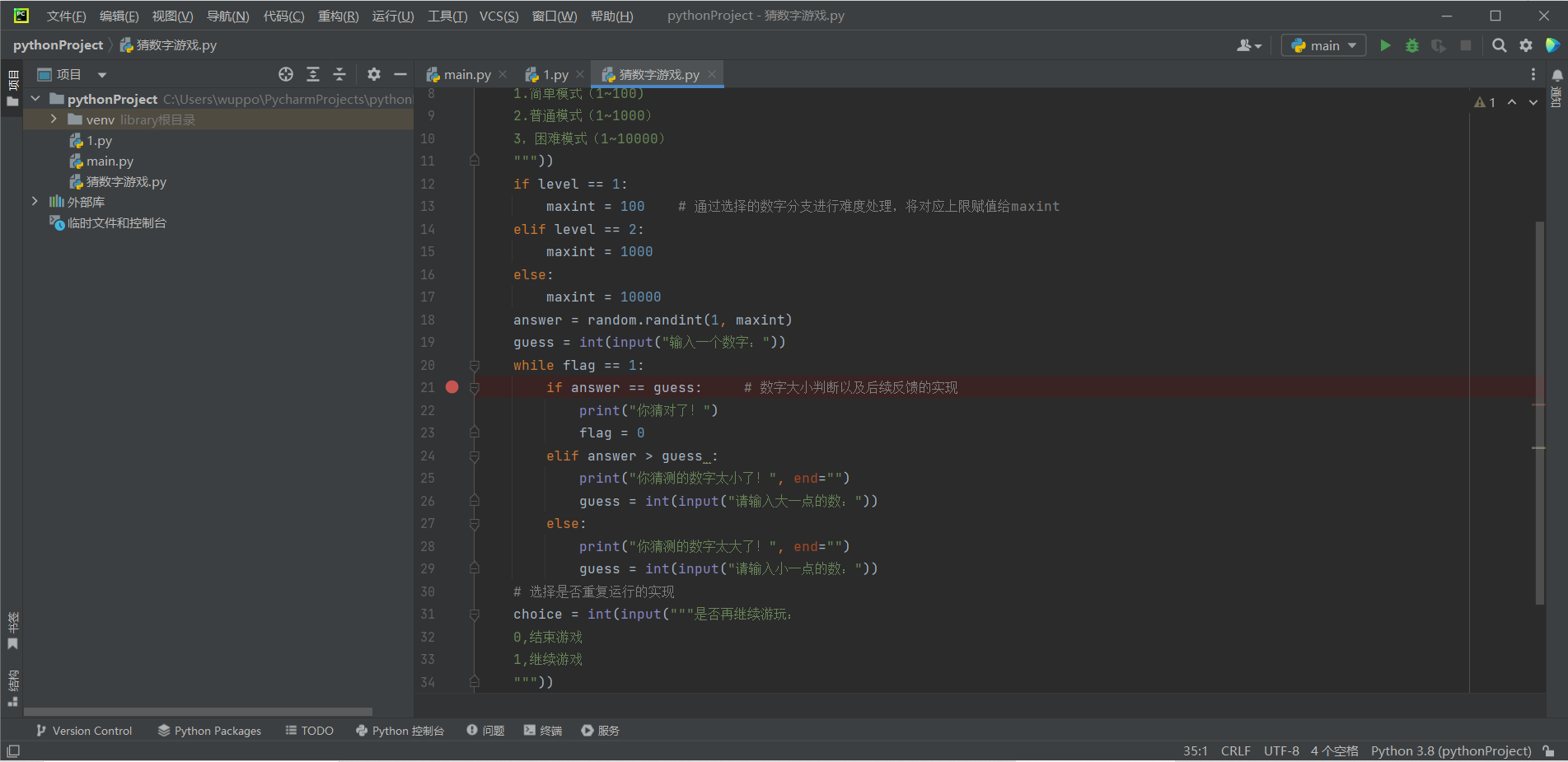Expand all items in Project panel
This screenshot has height=762, width=1568.
pyautogui.click(x=313, y=74)
